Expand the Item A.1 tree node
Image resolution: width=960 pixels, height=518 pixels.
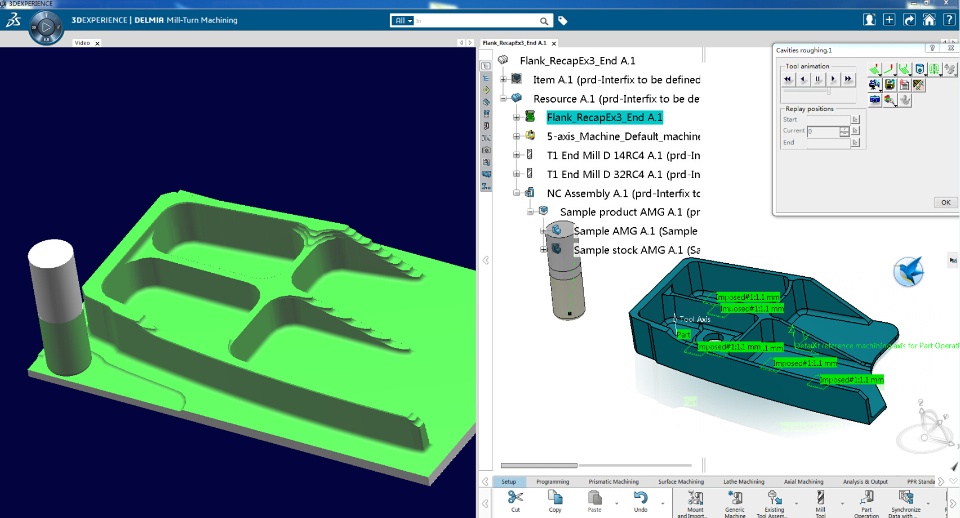pos(503,79)
